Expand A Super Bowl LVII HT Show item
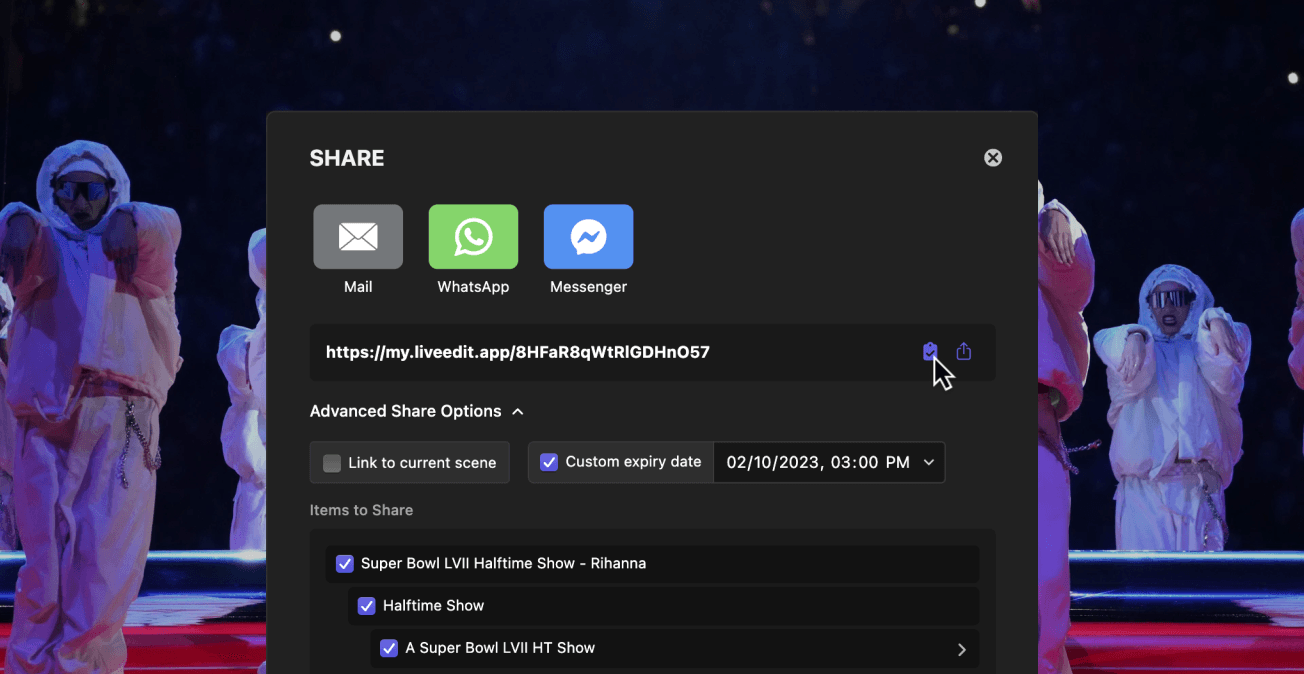Image resolution: width=1304 pixels, height=674 pixels. pos(961,648)
